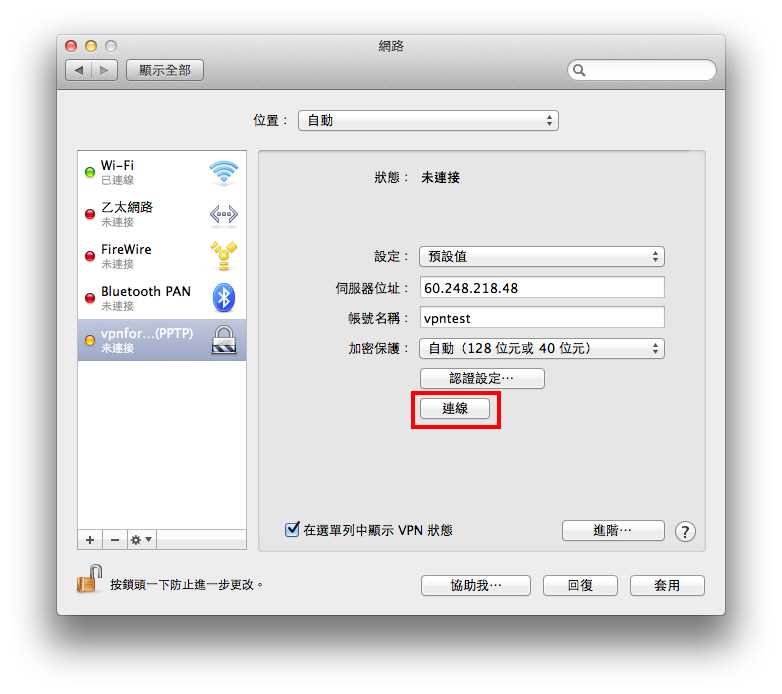Remove selected service with minus button
This screenshot has height=694, width=782.
[x=115, y=539]
